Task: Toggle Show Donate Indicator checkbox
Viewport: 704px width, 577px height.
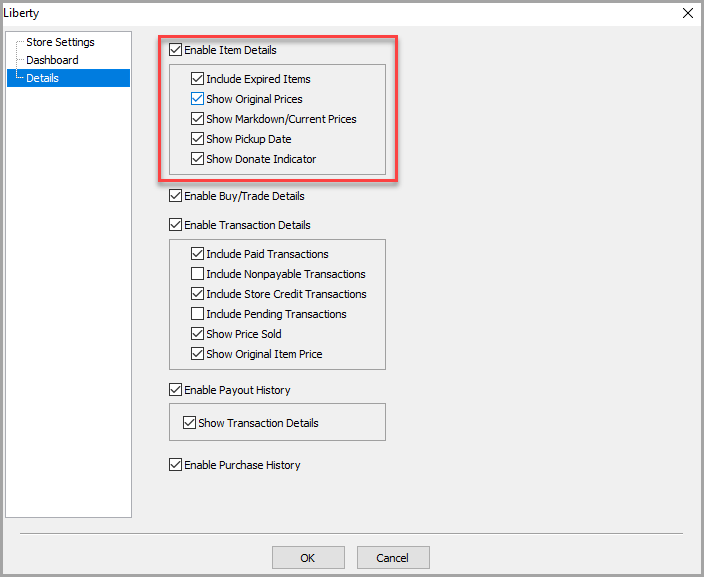Action: pos(198,159)
